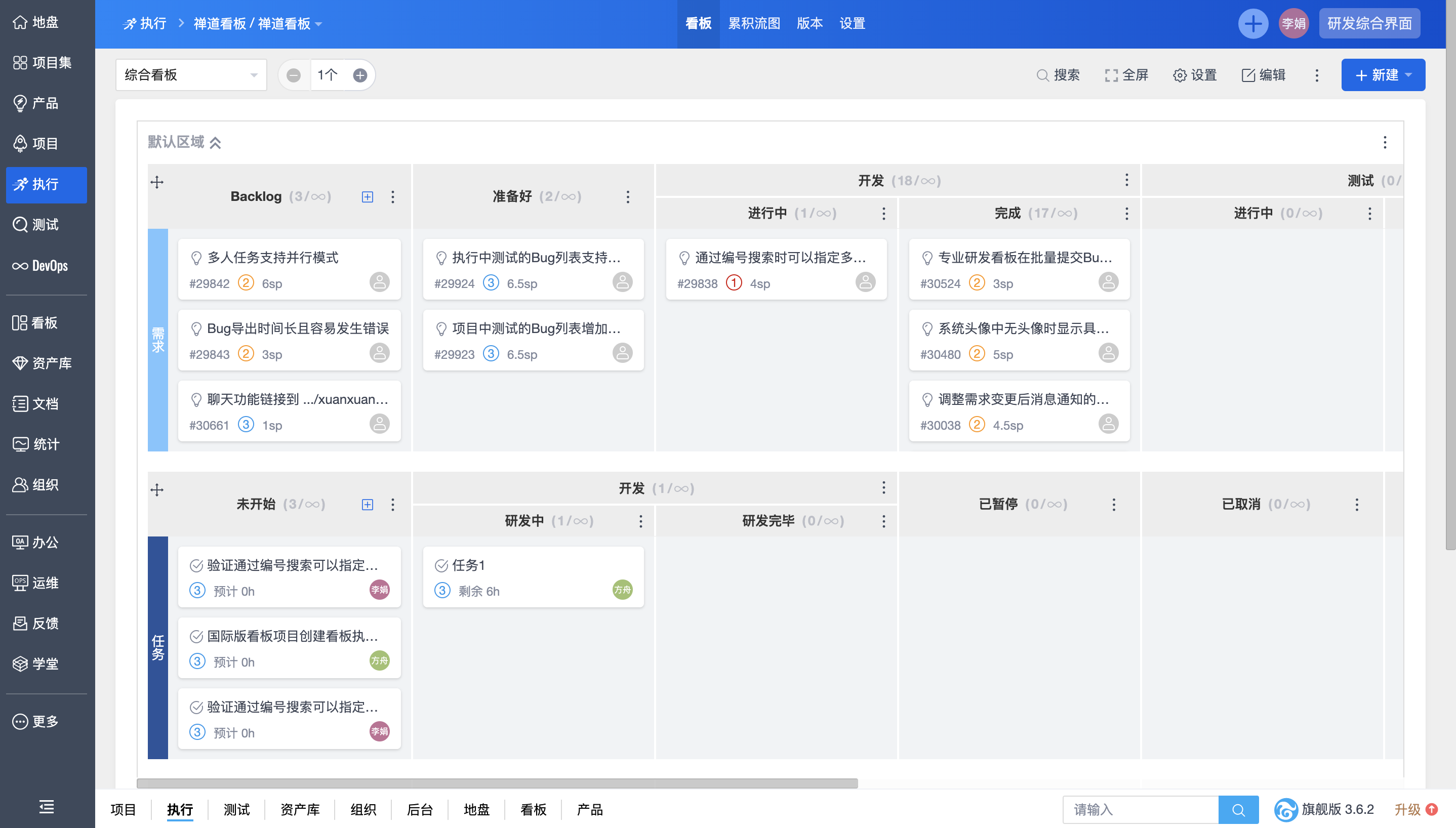Collapse the sidebar menu
Image resolution: width=1456 pixels, height=828 pixels.
click(47, 806)
